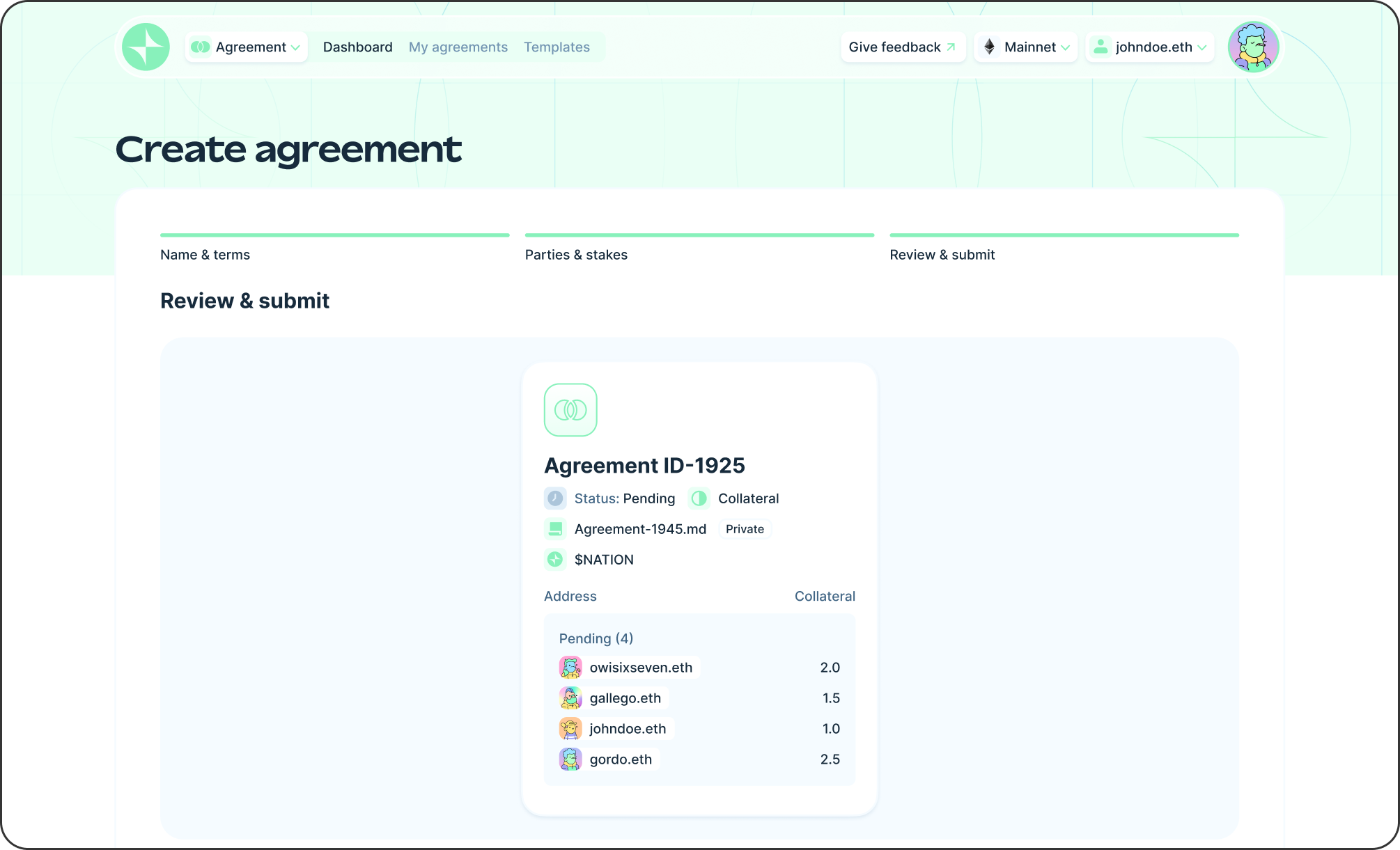This screenshot has width=1400, height=850.
Task: Go to the Dashboard tab
Action: coord(358,47)
